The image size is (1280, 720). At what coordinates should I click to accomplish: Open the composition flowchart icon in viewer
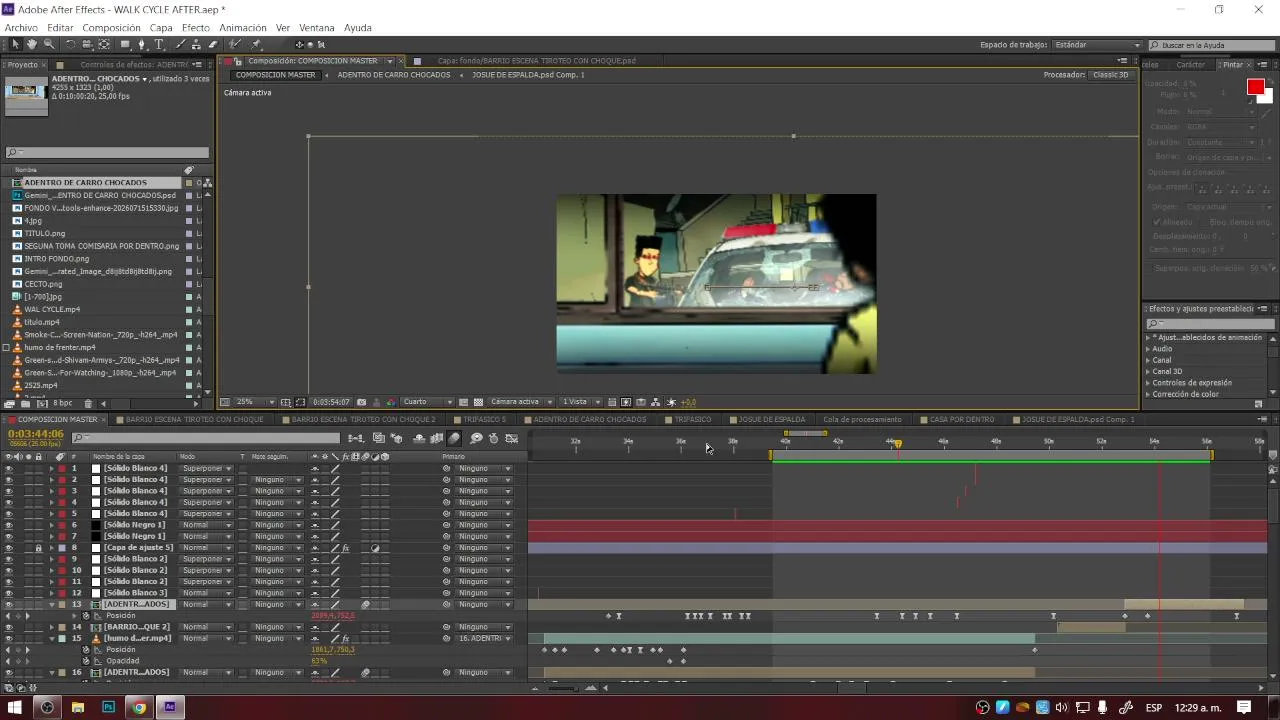point(657,402)
